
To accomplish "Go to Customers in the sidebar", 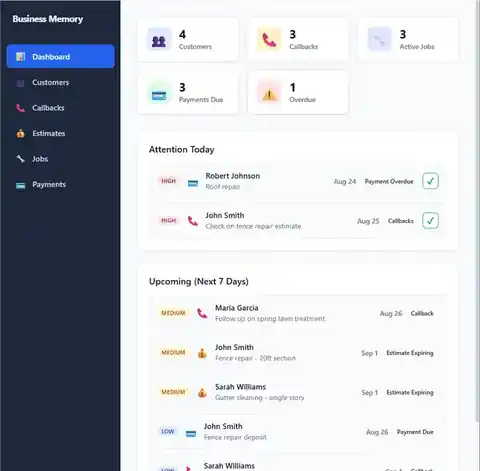I will point(60,82).
